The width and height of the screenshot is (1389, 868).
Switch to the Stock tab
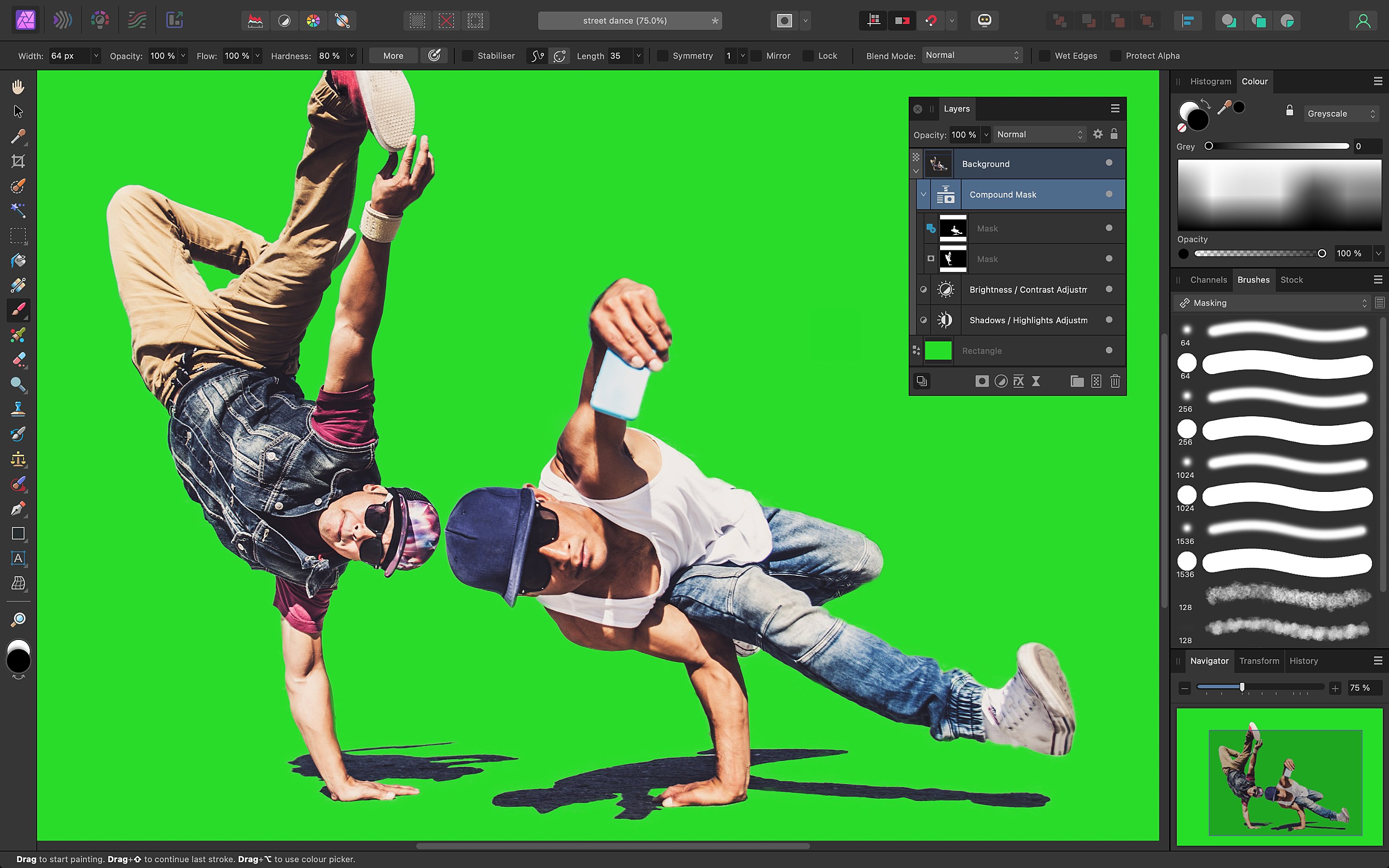tap(1291, 279)
